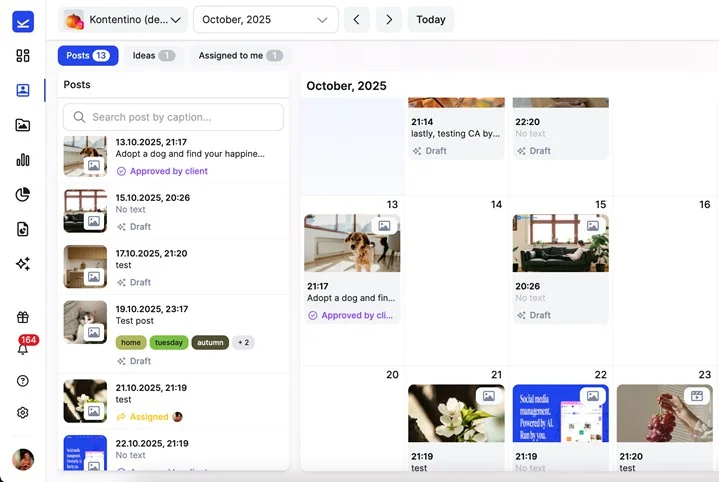Click the home tag on Test post

tap(131, 343)
